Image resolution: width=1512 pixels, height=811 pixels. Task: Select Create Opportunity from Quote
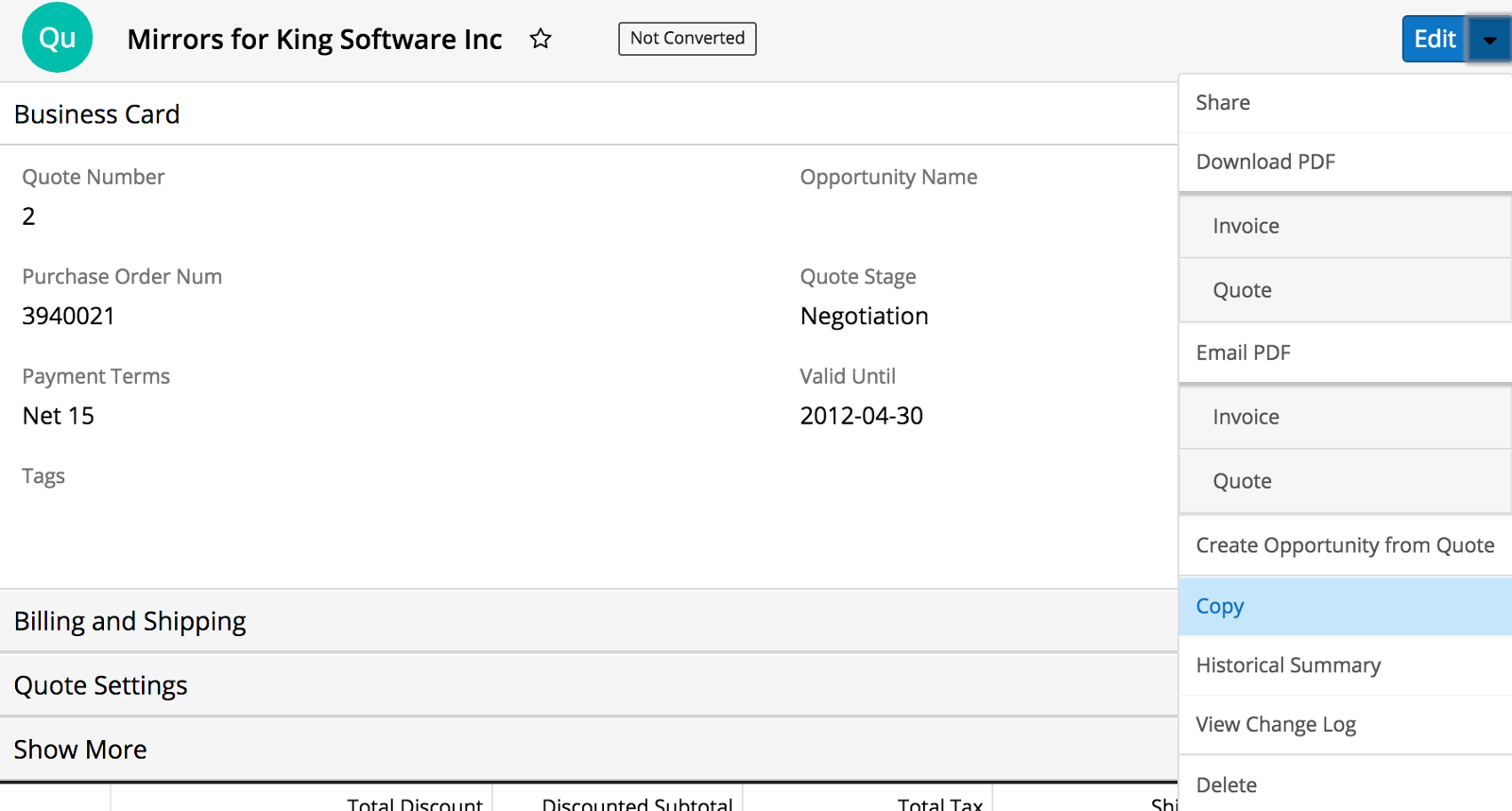coord(1344,545)
